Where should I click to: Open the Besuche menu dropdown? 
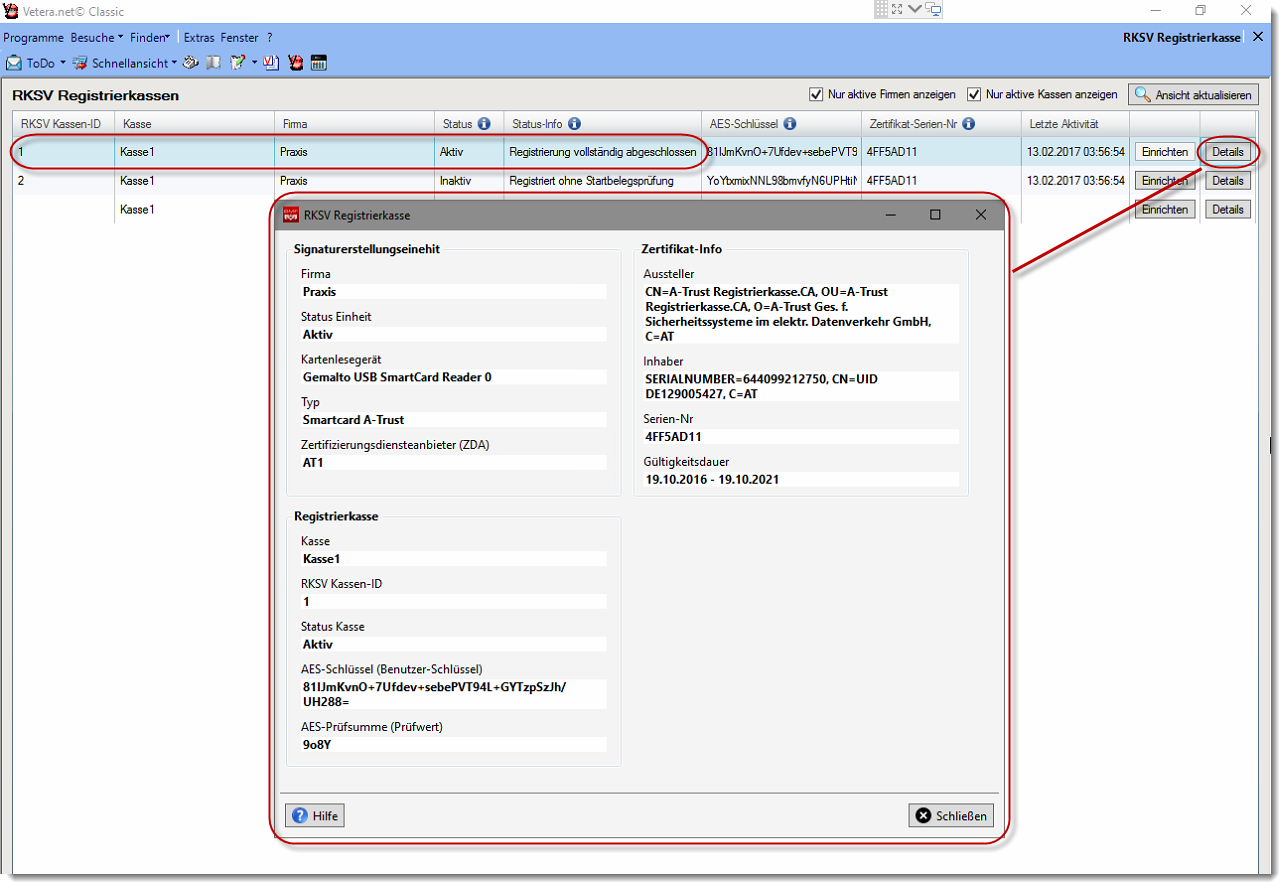click(96, 37)
